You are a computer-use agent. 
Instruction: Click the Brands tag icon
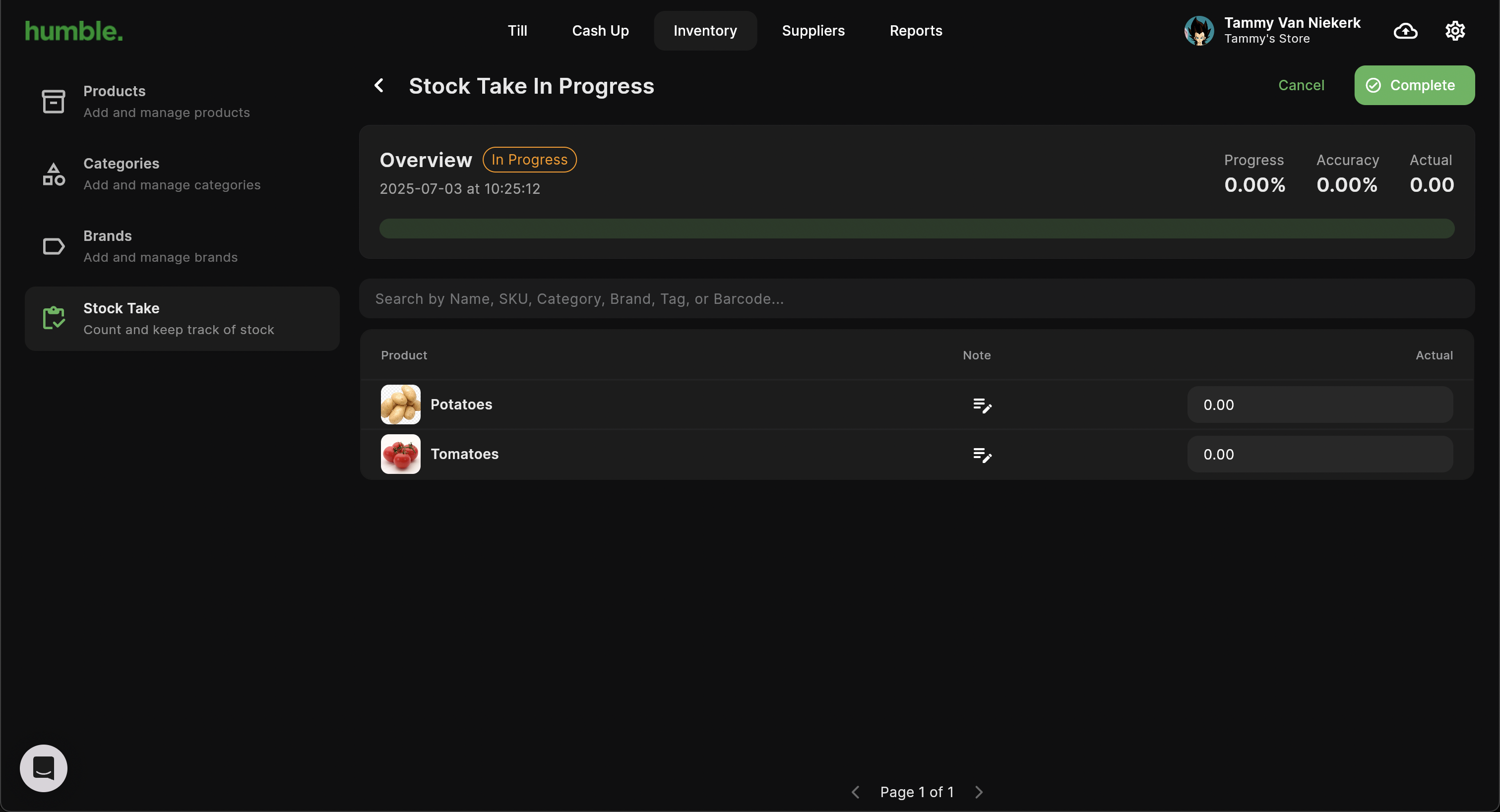coord(54,246)
